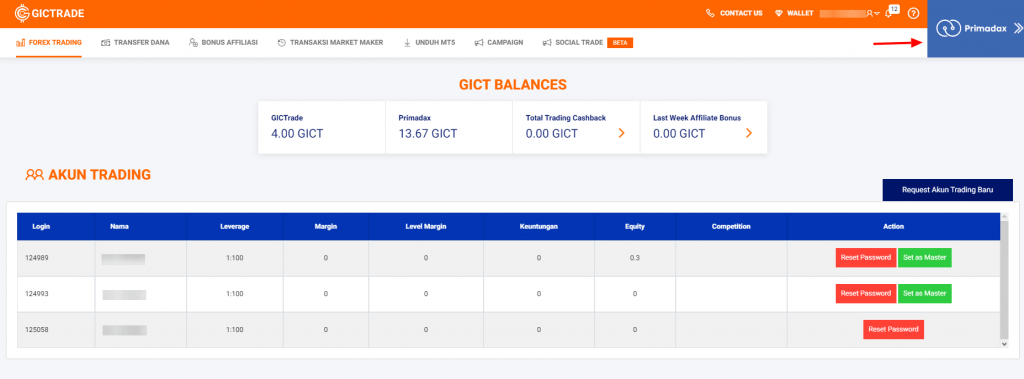Click the Wallet link
The height and width of the screenshot is (379, 1024).
click(x=800, y=13)
